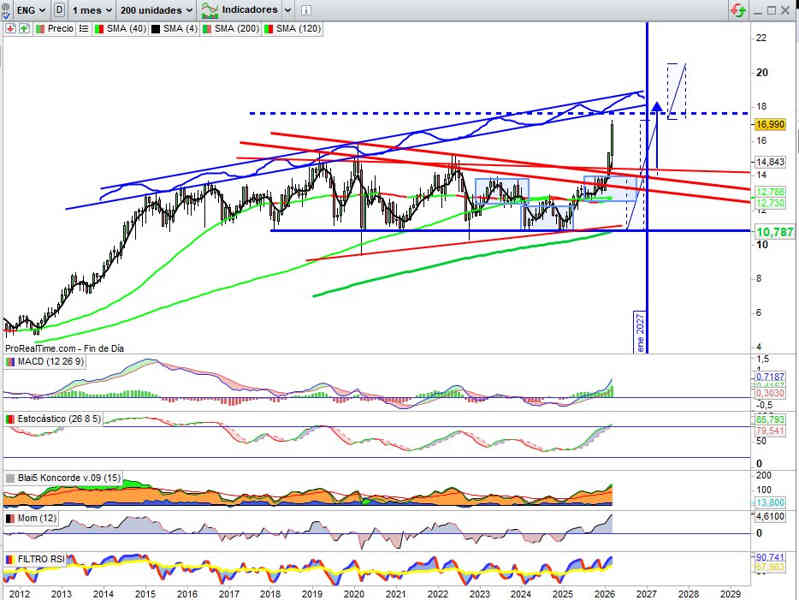The height and width of the screenshot is (600, 799).
Task: Click the green up-arrow icon beside Precio
Action: point(22,29)
